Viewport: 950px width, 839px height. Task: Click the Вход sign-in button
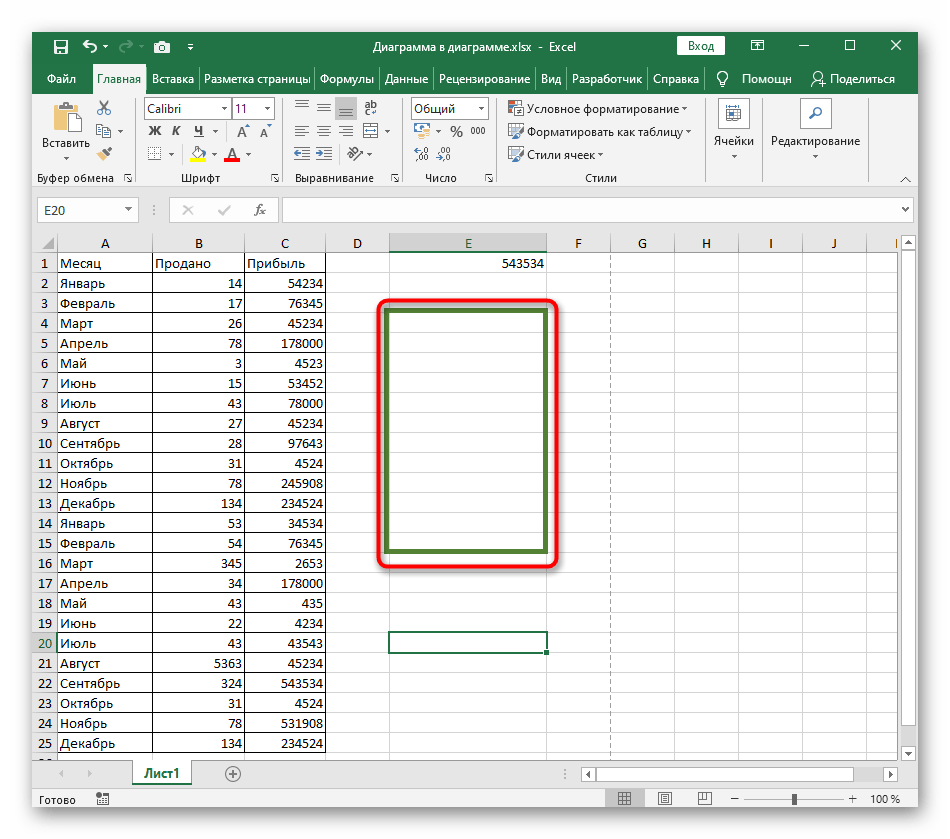[700, 46]
